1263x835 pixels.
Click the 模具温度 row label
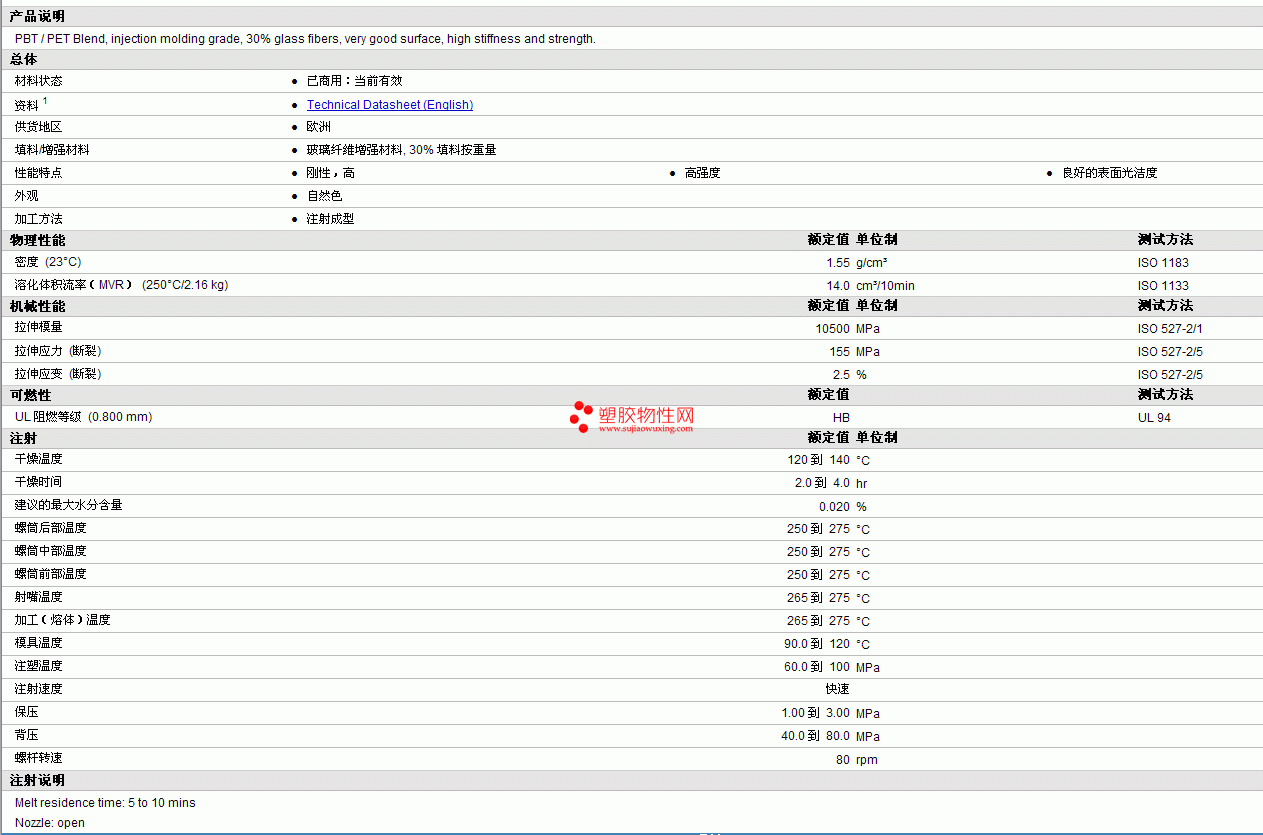[38, 643]
